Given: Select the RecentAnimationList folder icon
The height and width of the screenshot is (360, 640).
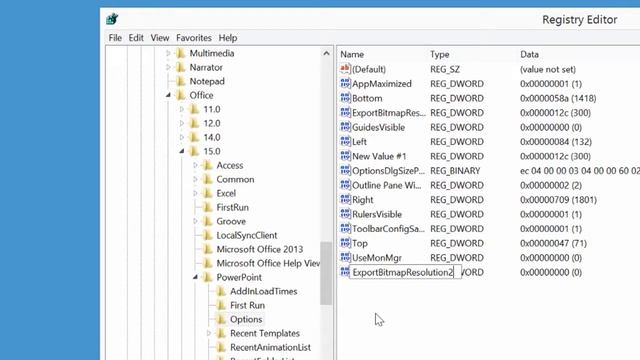Looking at the screenshot, I should [x=221, y=347].
